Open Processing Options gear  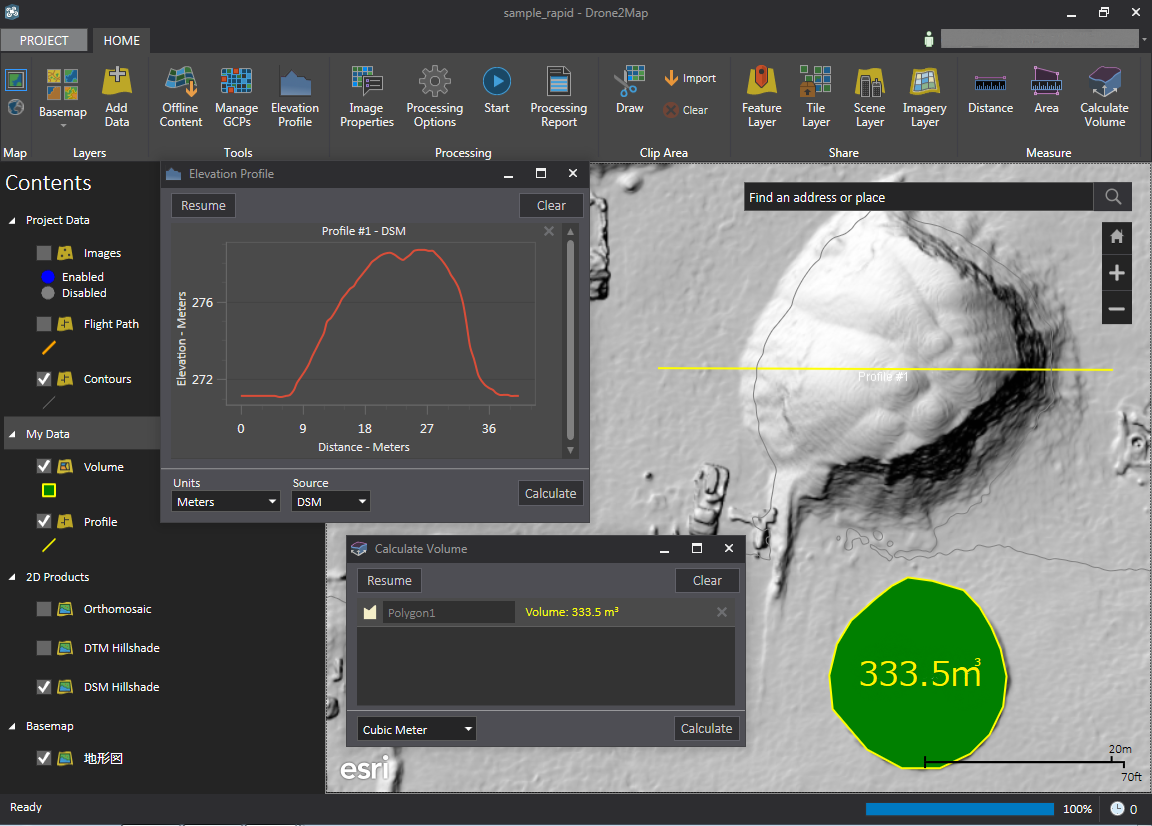434,97
